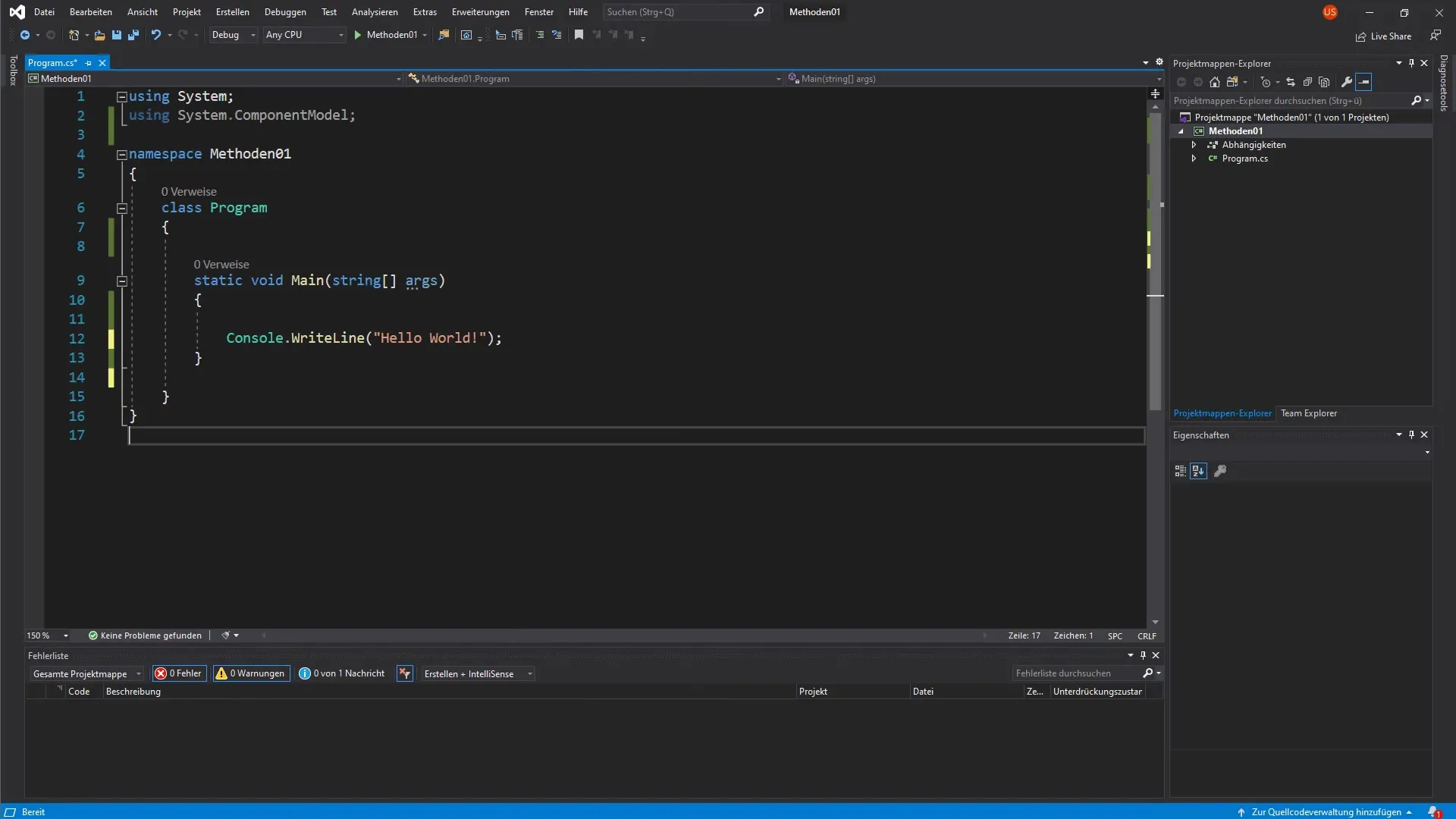Click the split editor handle above the scrollbar
The height and width of the screenshot is (819, 1456).
(x=1155, y=94)
